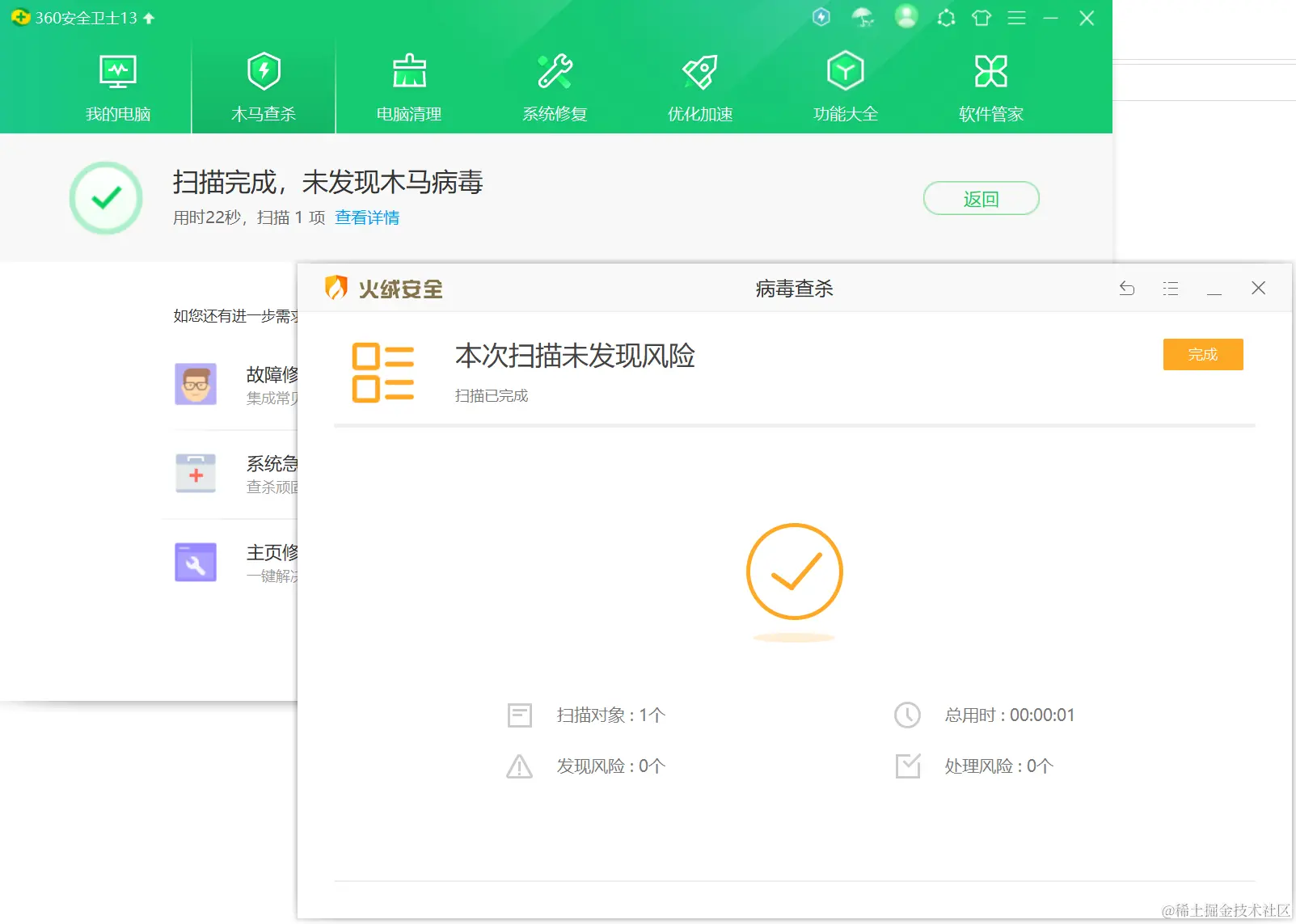The height and width of the screenshot is (924, 1296).
Task: Click back arrow icon in 火绒 title bar
Action: click(x=1127, y=288)
